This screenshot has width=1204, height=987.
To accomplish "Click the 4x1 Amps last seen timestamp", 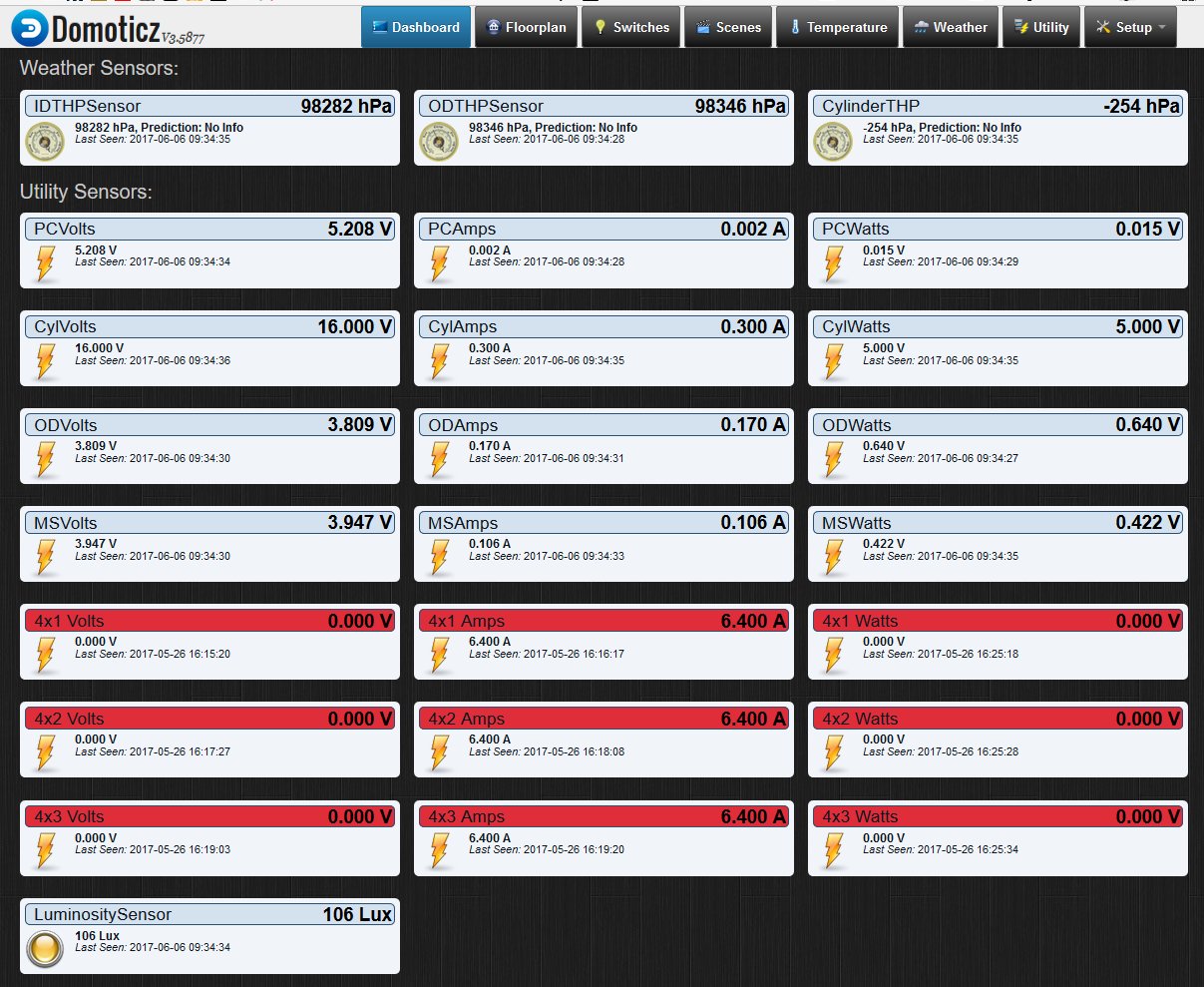I will click(x=547, y=654).
